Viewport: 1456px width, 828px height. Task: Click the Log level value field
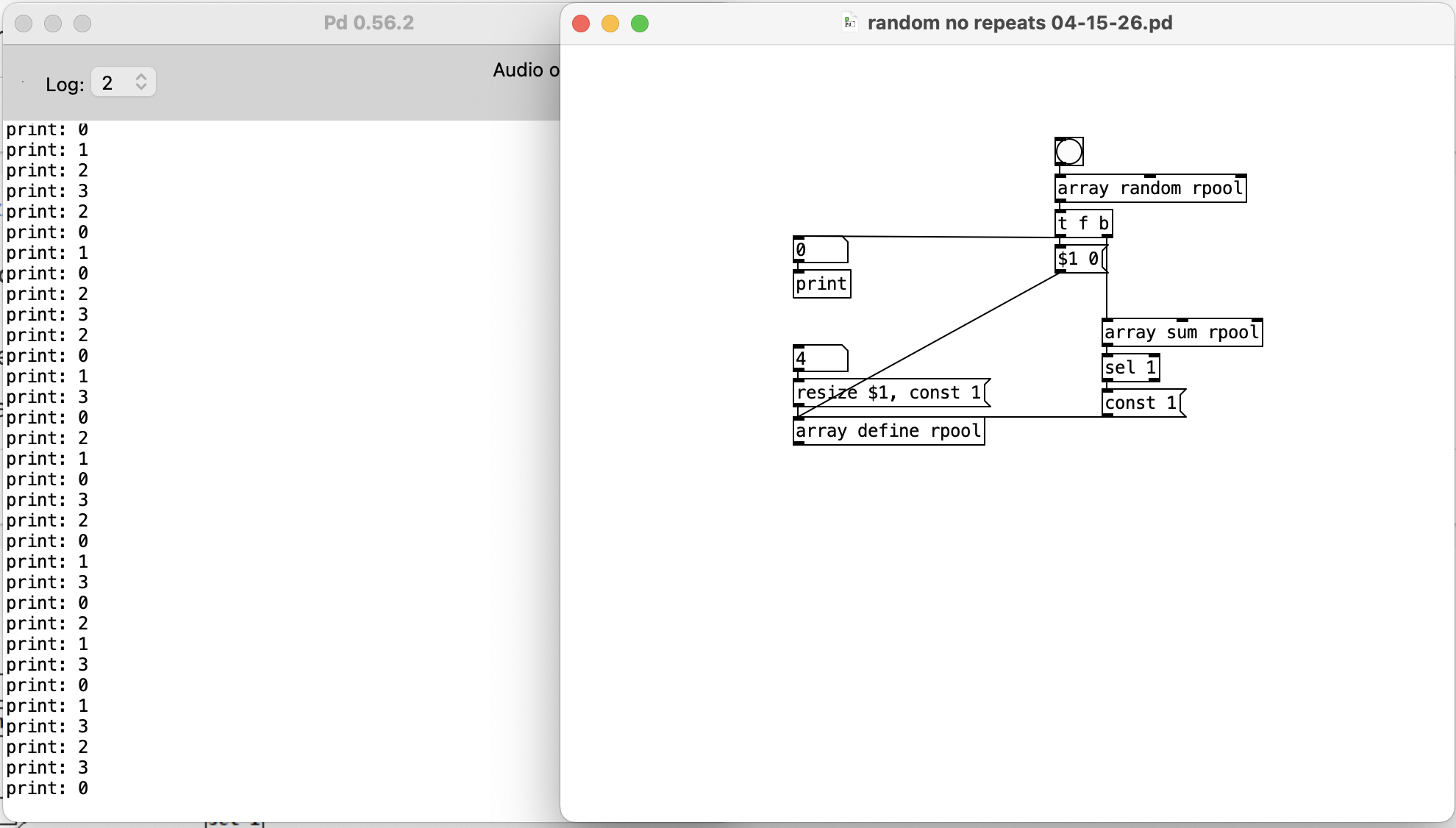(110, 82)
